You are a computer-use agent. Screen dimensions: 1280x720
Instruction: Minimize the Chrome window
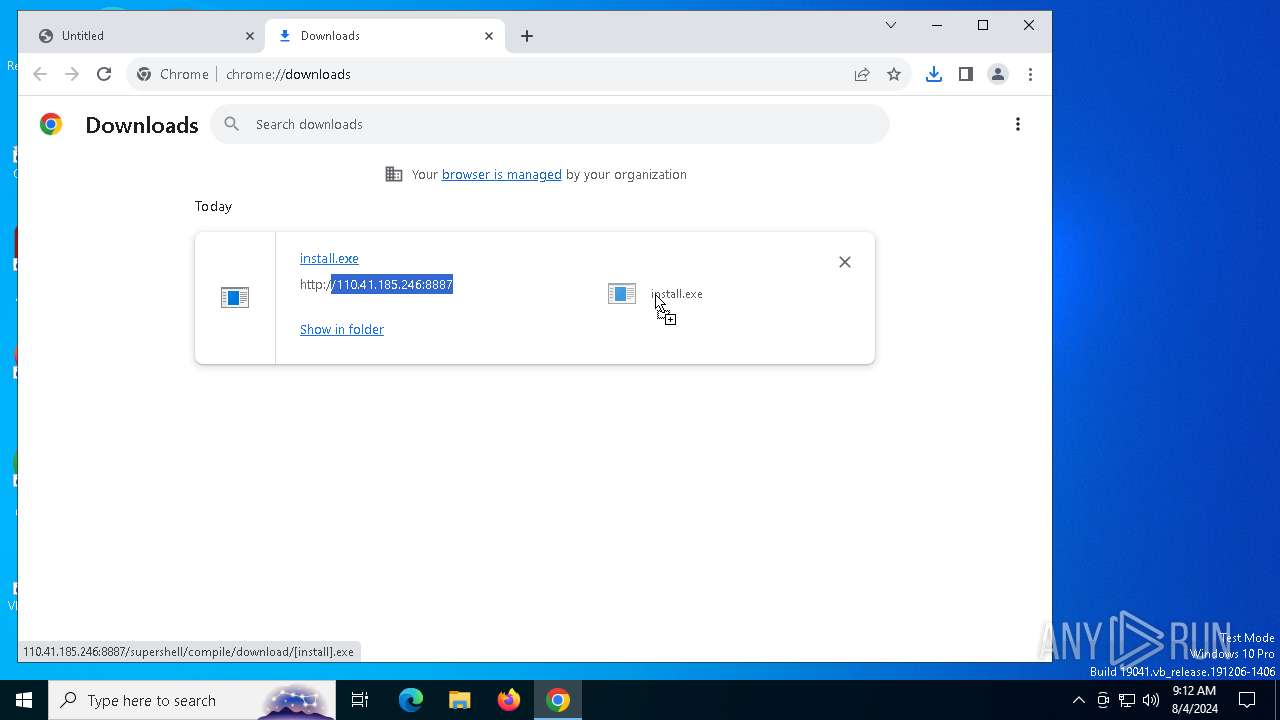(937, 25)
